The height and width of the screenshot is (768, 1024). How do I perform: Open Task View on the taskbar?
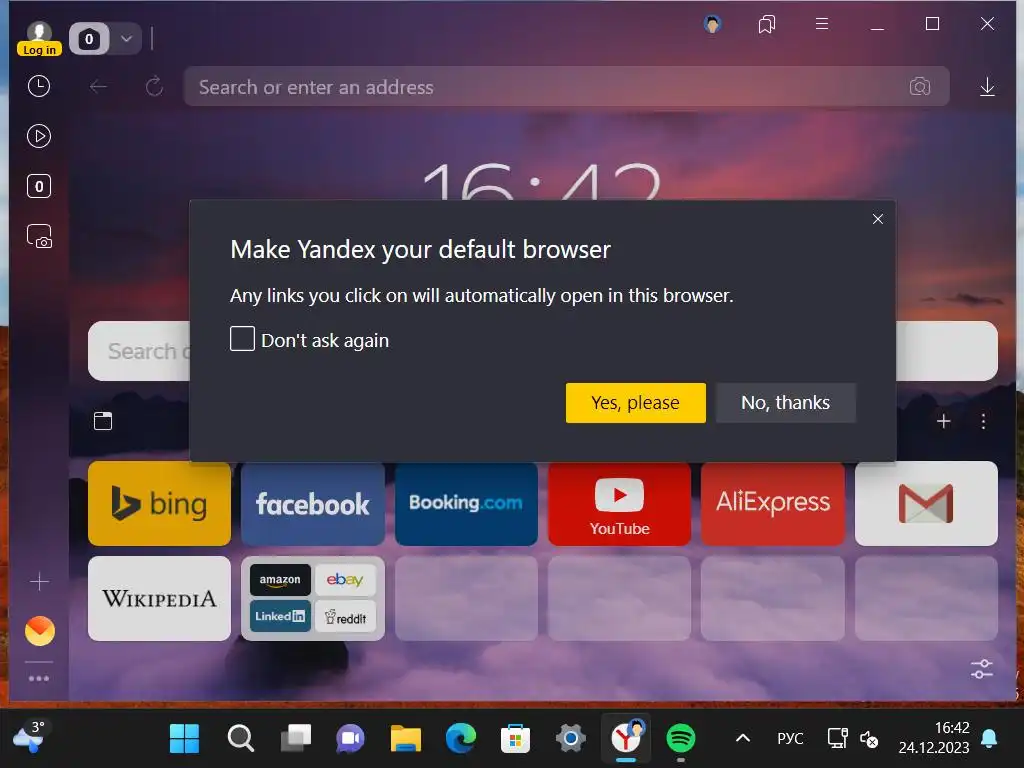296,739
